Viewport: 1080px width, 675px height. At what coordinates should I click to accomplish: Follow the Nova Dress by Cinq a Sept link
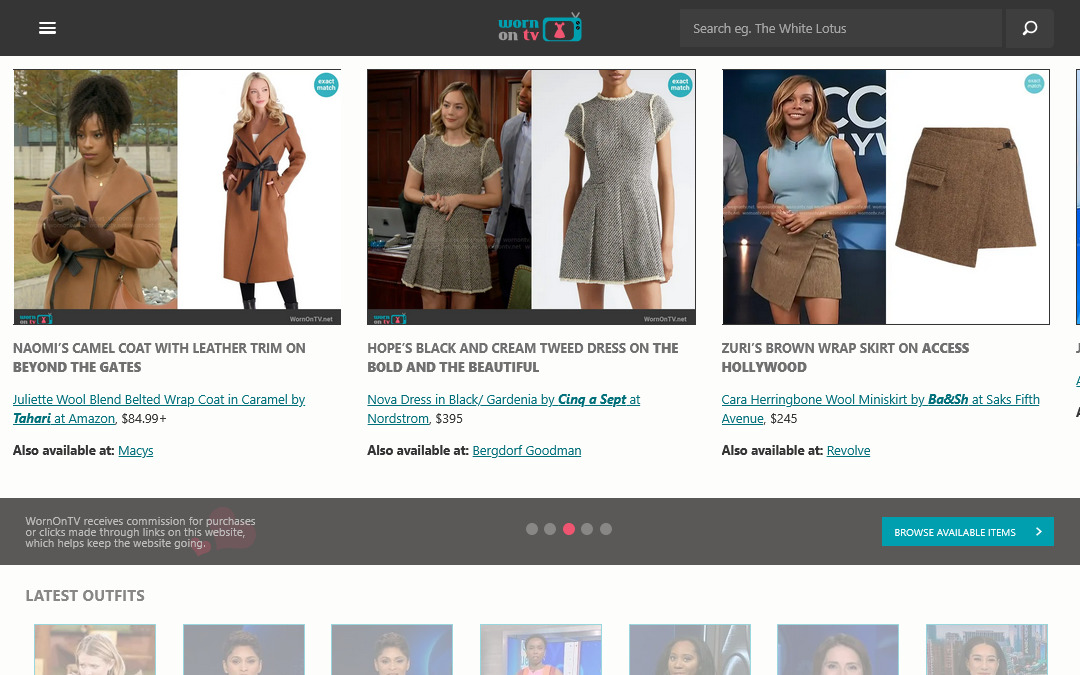pyautogui.click(x=503, y=408)
